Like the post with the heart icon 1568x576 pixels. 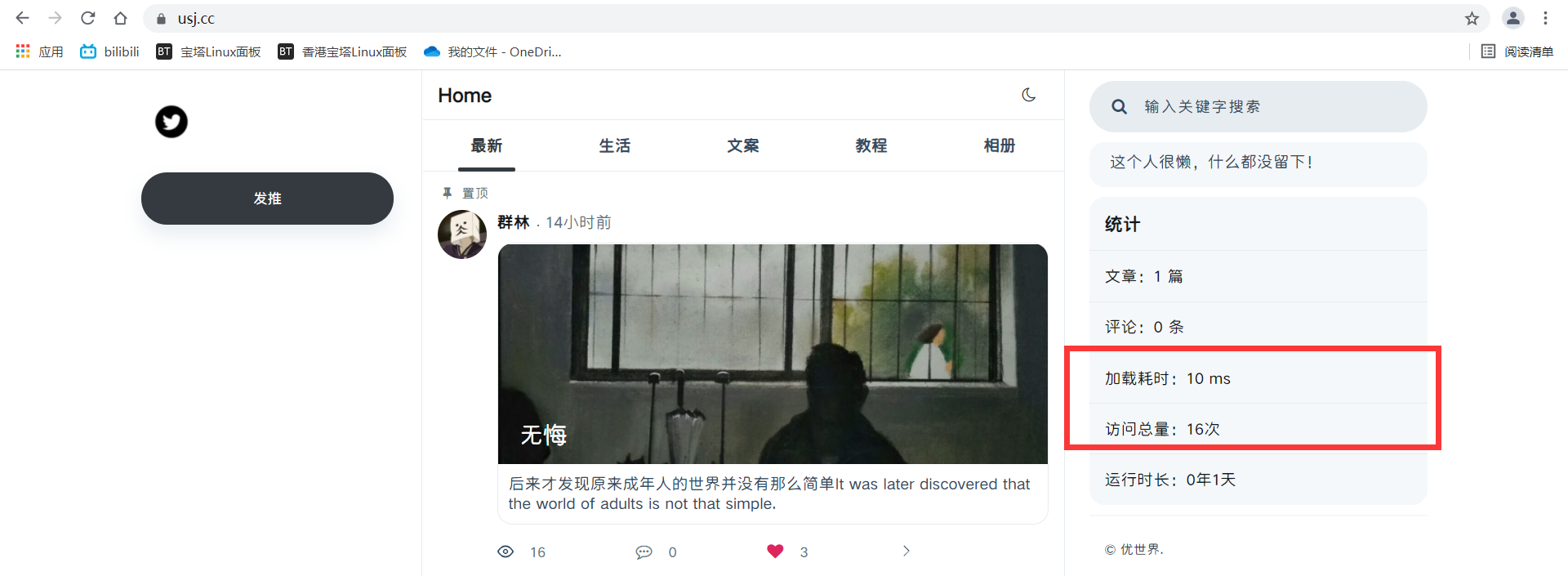click(775, 551)
